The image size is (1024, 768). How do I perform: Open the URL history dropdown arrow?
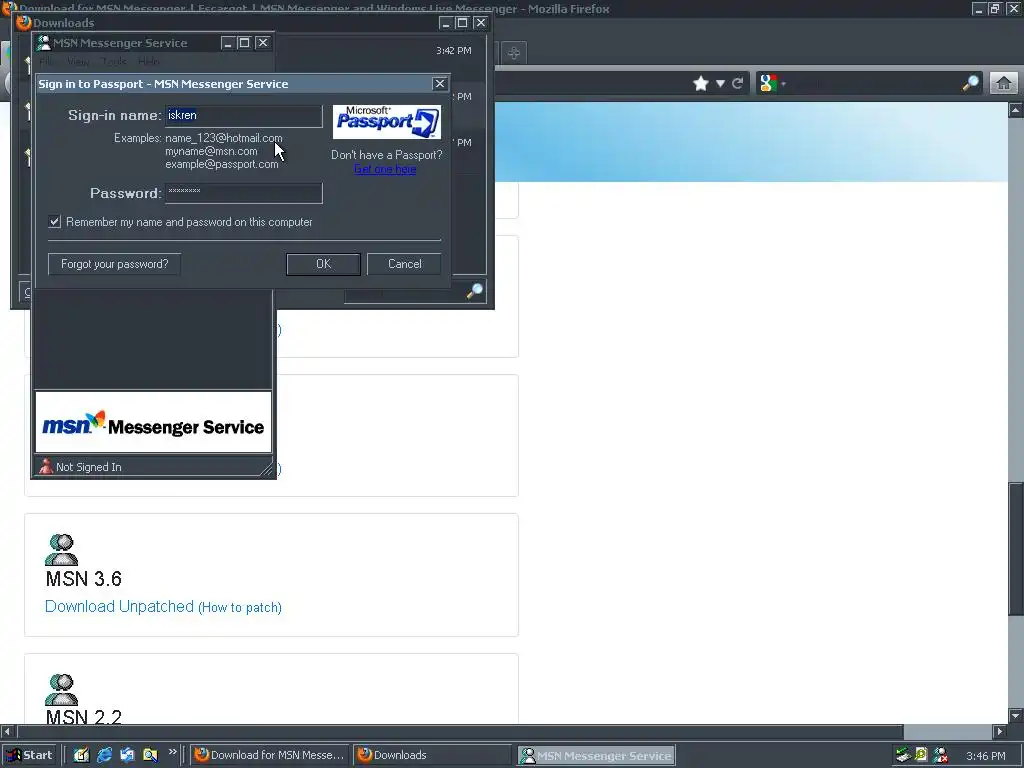click(x=720, y=84)
